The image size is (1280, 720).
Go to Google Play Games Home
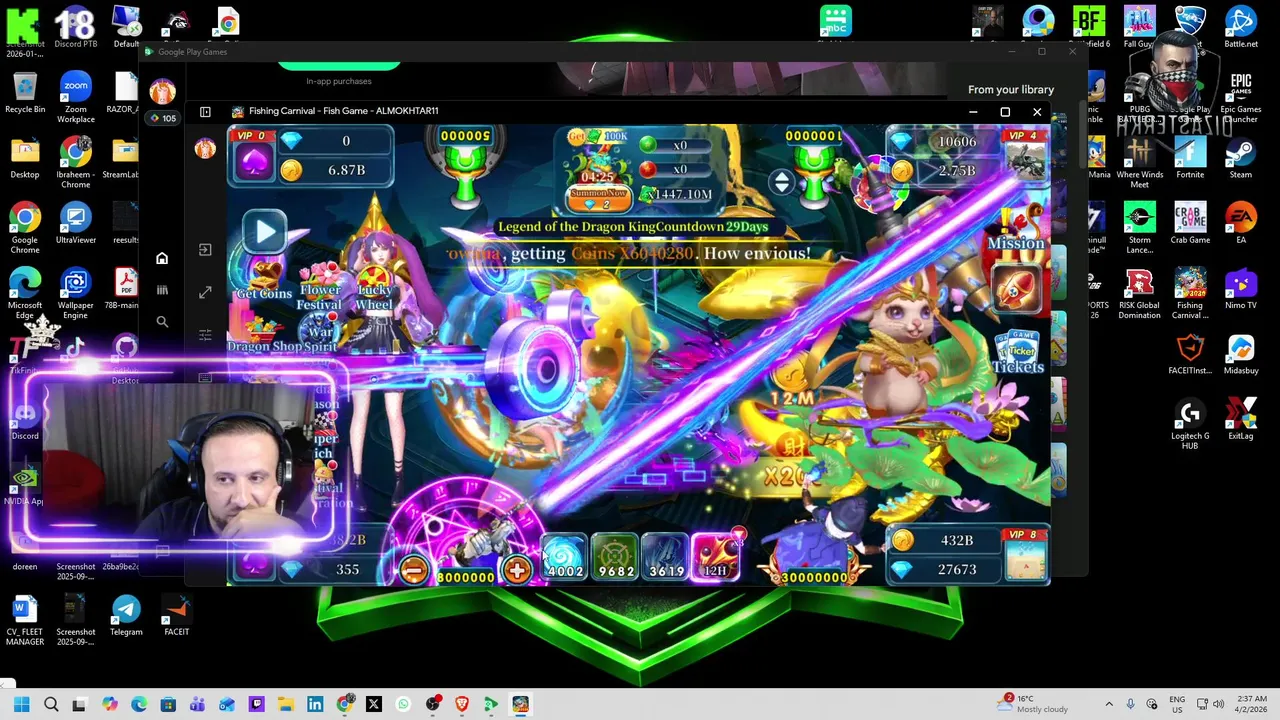pyautogui.click(x=162, y=259)
